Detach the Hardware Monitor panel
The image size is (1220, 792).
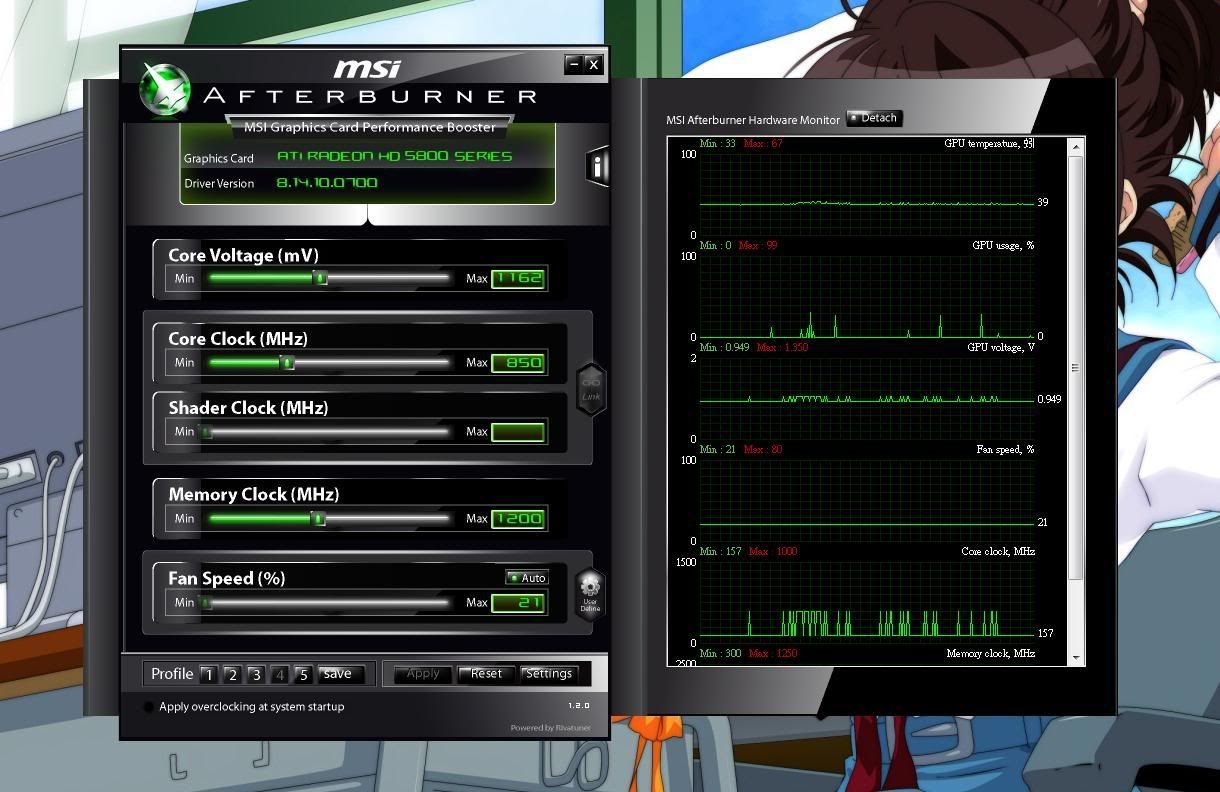(874, 118)
